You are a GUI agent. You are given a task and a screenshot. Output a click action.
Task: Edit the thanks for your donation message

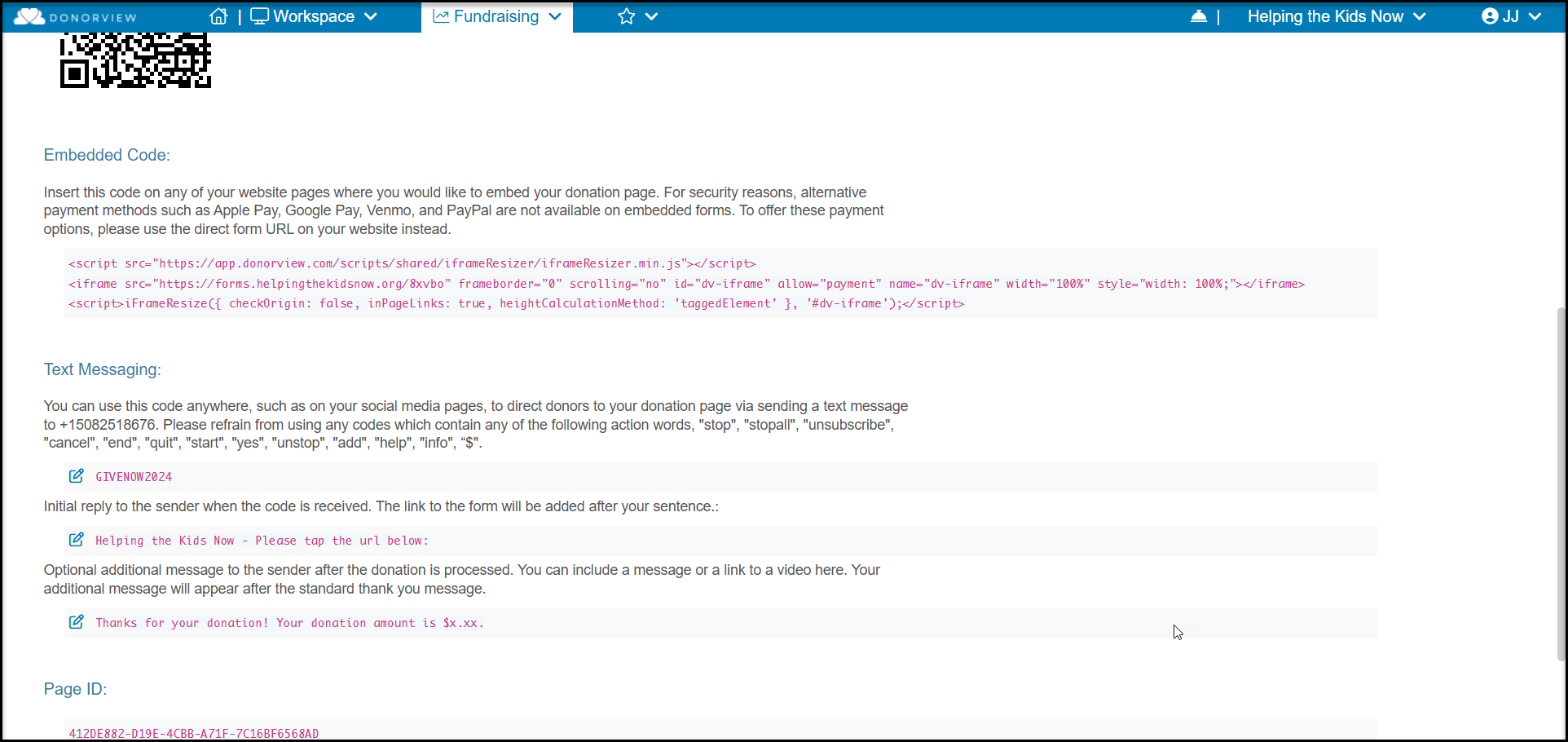[x=77, y=622]
